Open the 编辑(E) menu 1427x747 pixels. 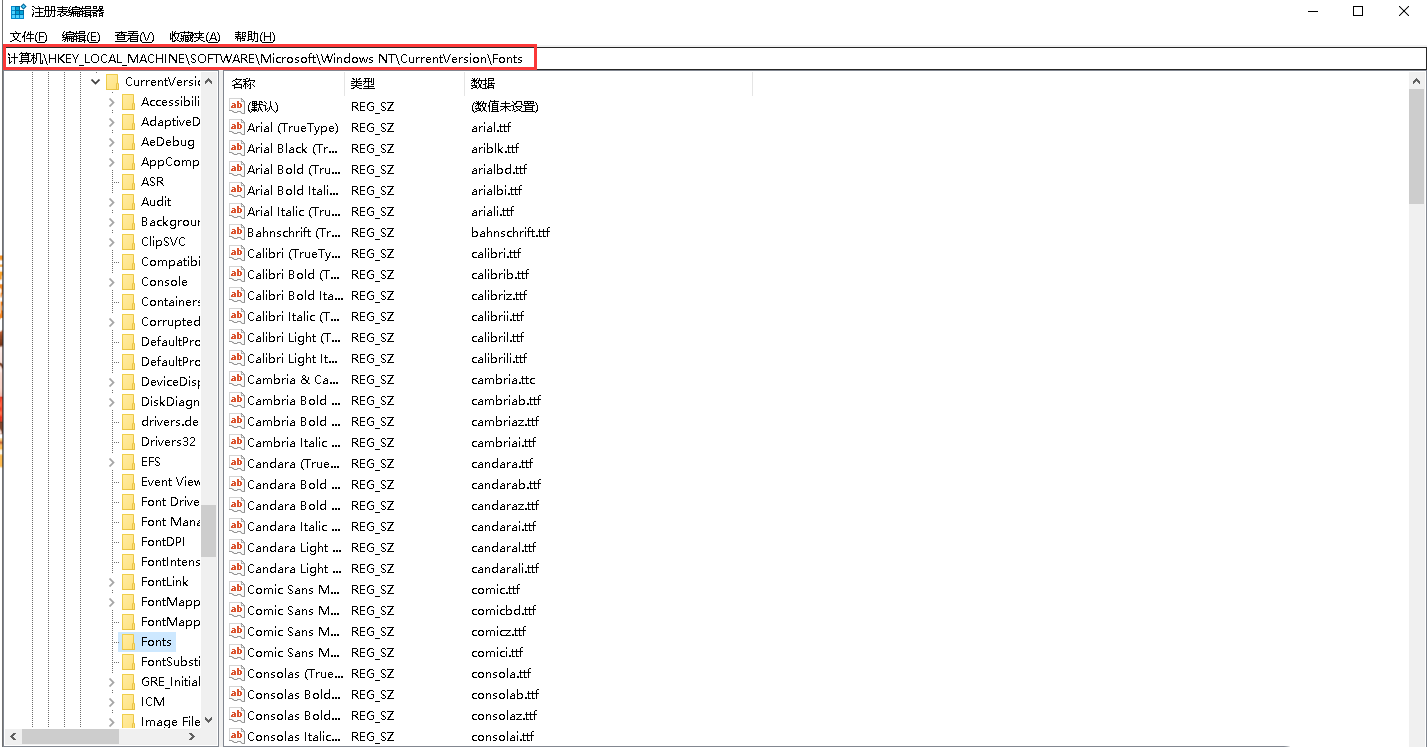(x=81, y=37)
